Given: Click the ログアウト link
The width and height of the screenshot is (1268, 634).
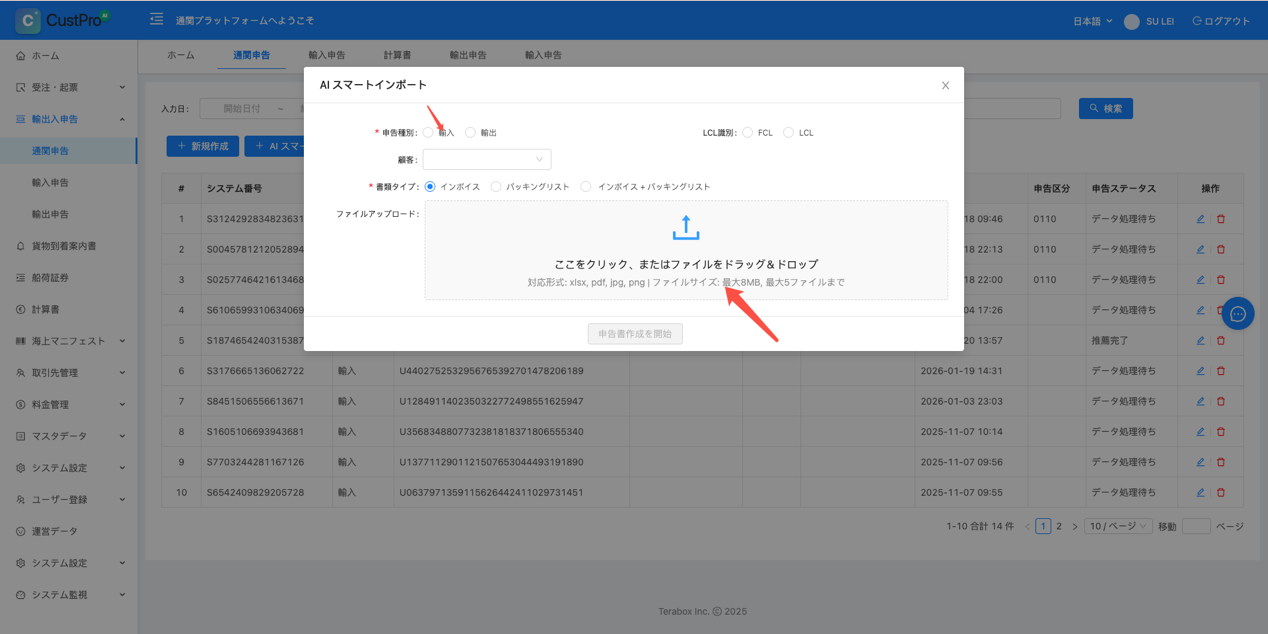Looking at the screenshot, I should [1221, 21].
